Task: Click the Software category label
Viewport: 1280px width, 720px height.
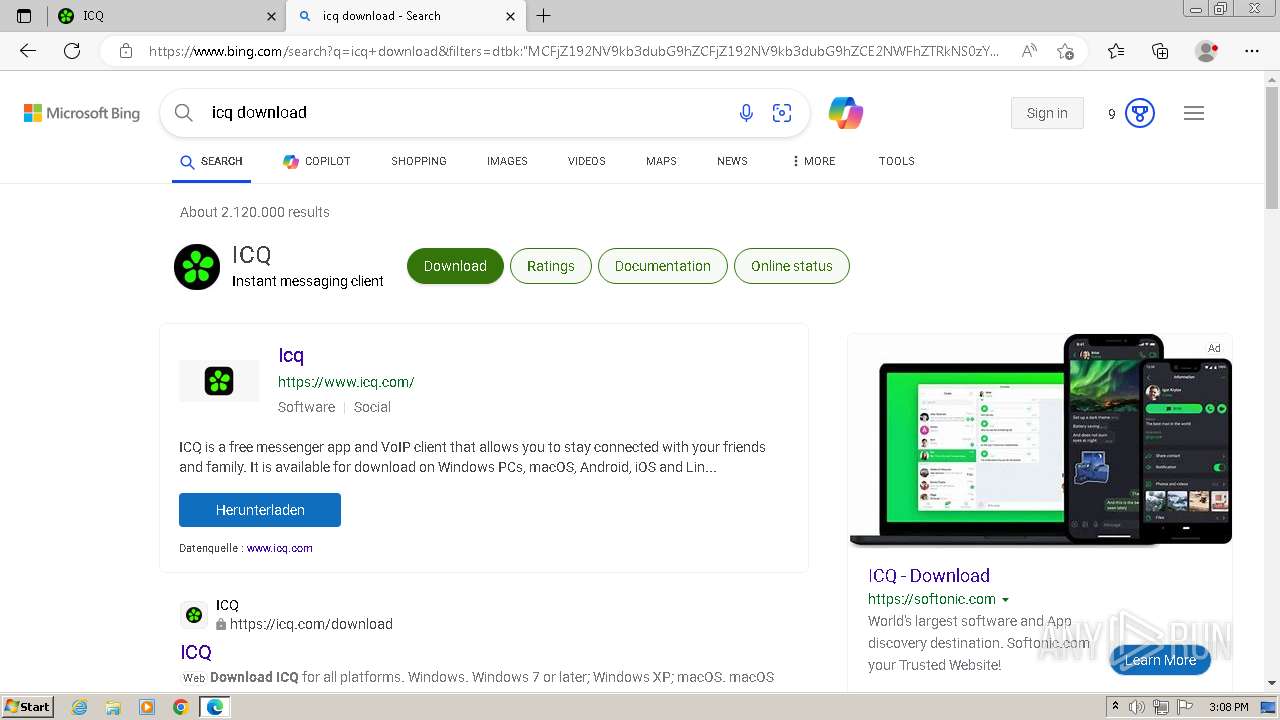Action: coord(306,407)
